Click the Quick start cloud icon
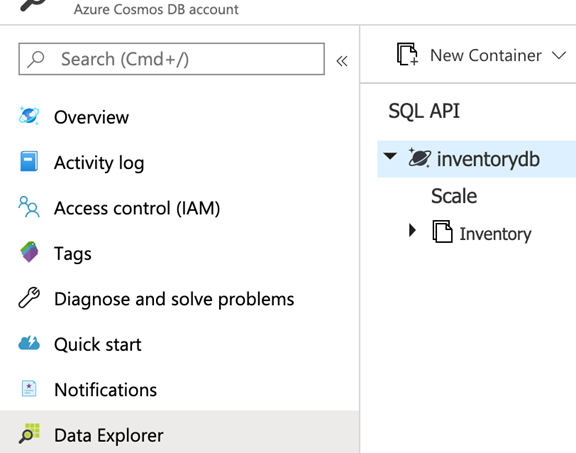This screenshot has width=576, height=453. [x=29, y=343]
